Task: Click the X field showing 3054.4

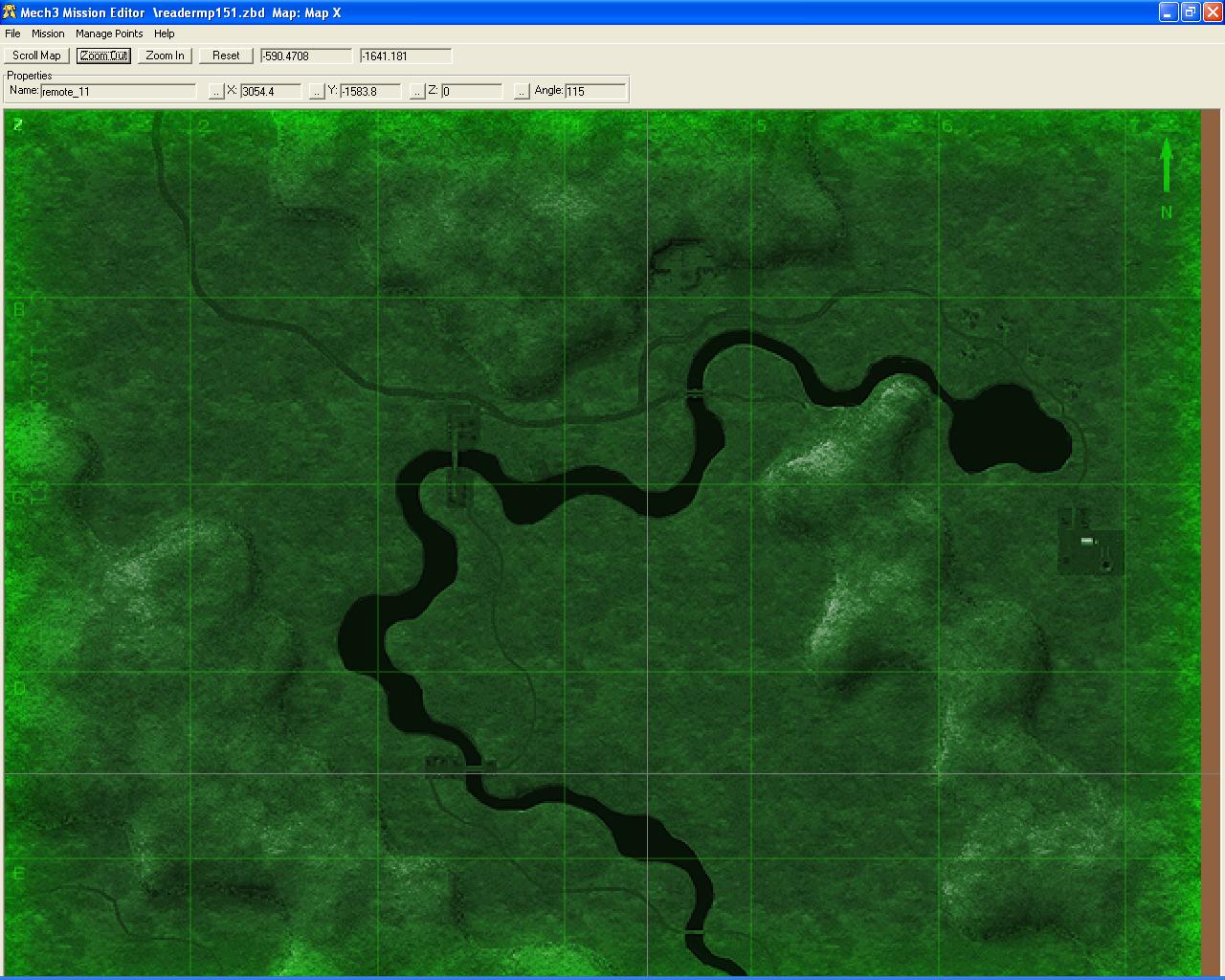Action: pos(270,91)
